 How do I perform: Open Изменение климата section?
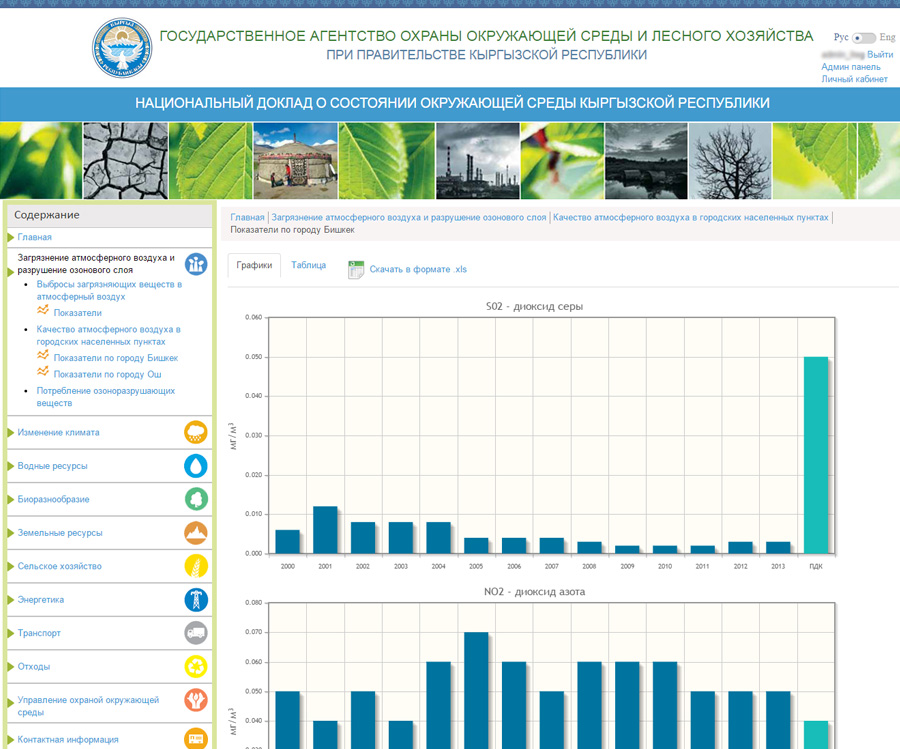(x=59, y=432)
